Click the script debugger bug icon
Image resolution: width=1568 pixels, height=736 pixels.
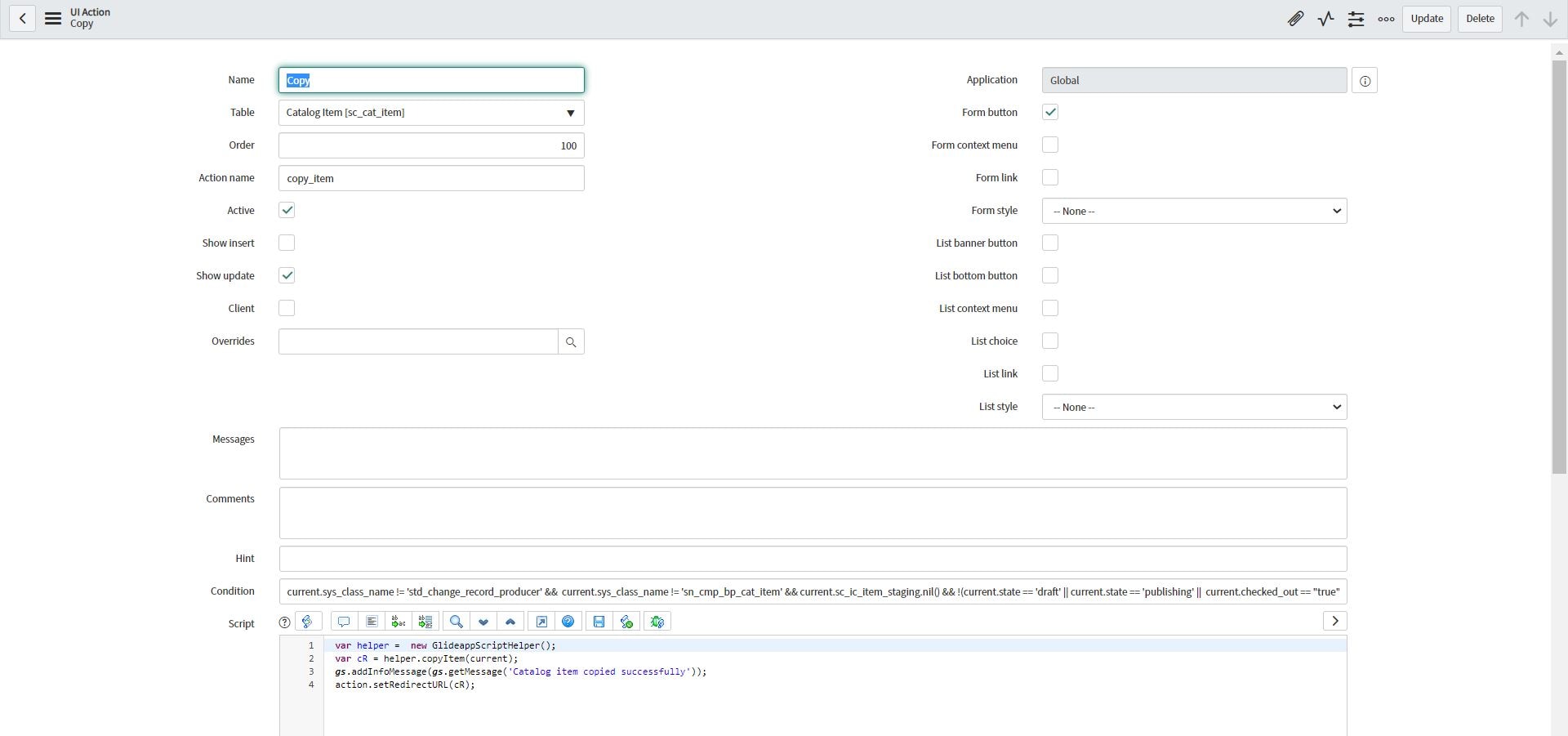click(x=657, y=622)
